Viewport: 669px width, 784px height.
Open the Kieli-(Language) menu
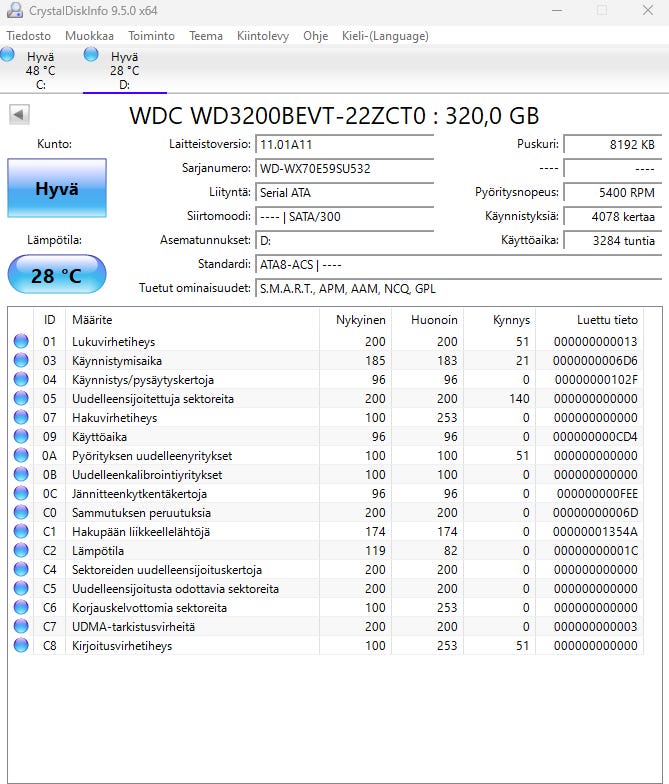385,36
